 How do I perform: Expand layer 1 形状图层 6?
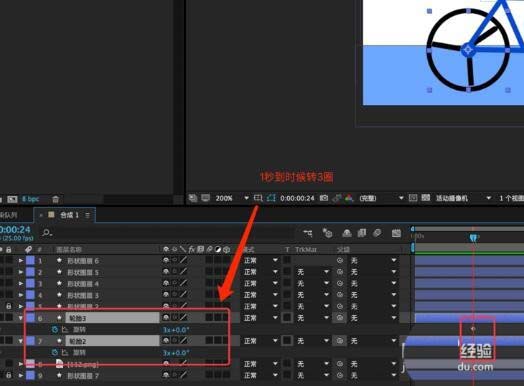[21, 260]
